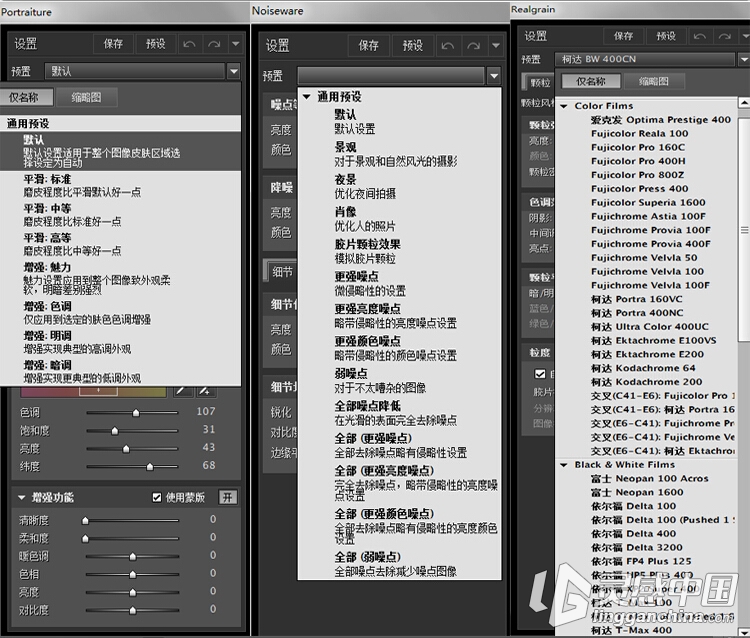This screenshot has height=638, width=750.
Task: Select 柯达 Portra 400NC film
Action: 637,313
